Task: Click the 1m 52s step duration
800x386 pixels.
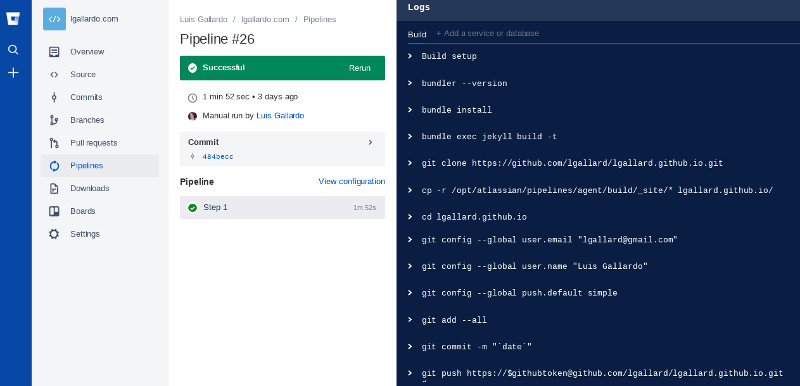Action: pyautogui.click(x=365, y=208)
